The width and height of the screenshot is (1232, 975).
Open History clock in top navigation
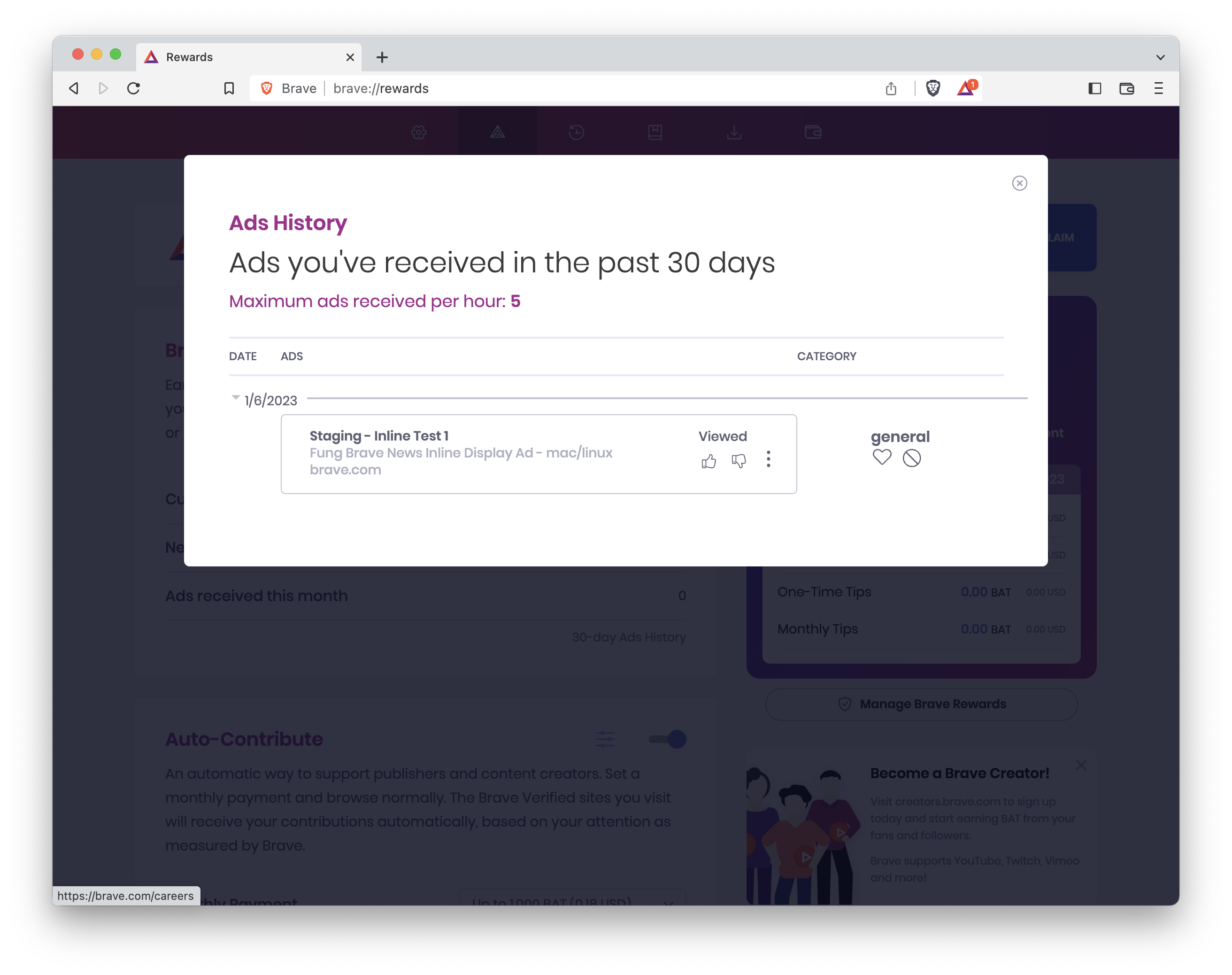[577, 132]
